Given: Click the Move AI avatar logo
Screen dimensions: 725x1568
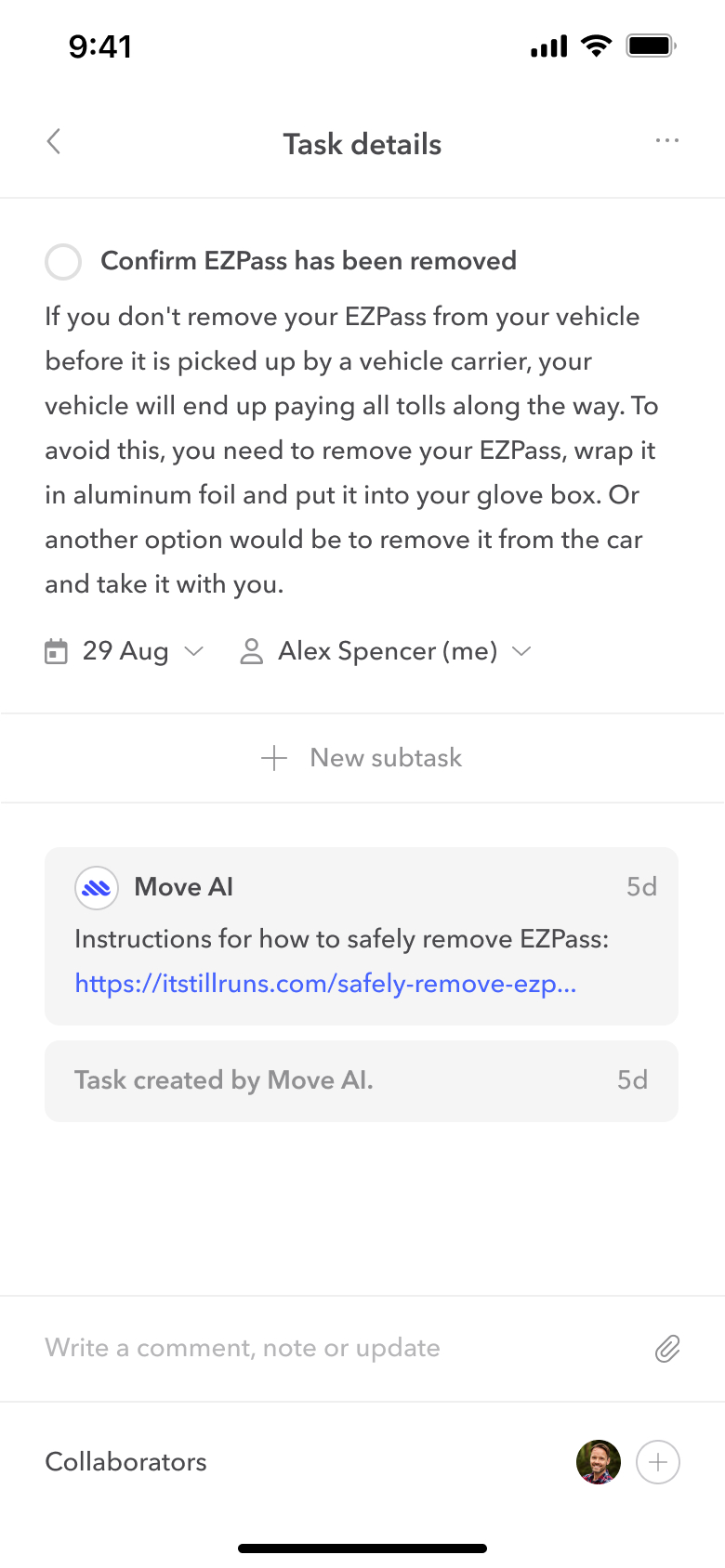Looking at the screenshot, I should click(97, 888).
